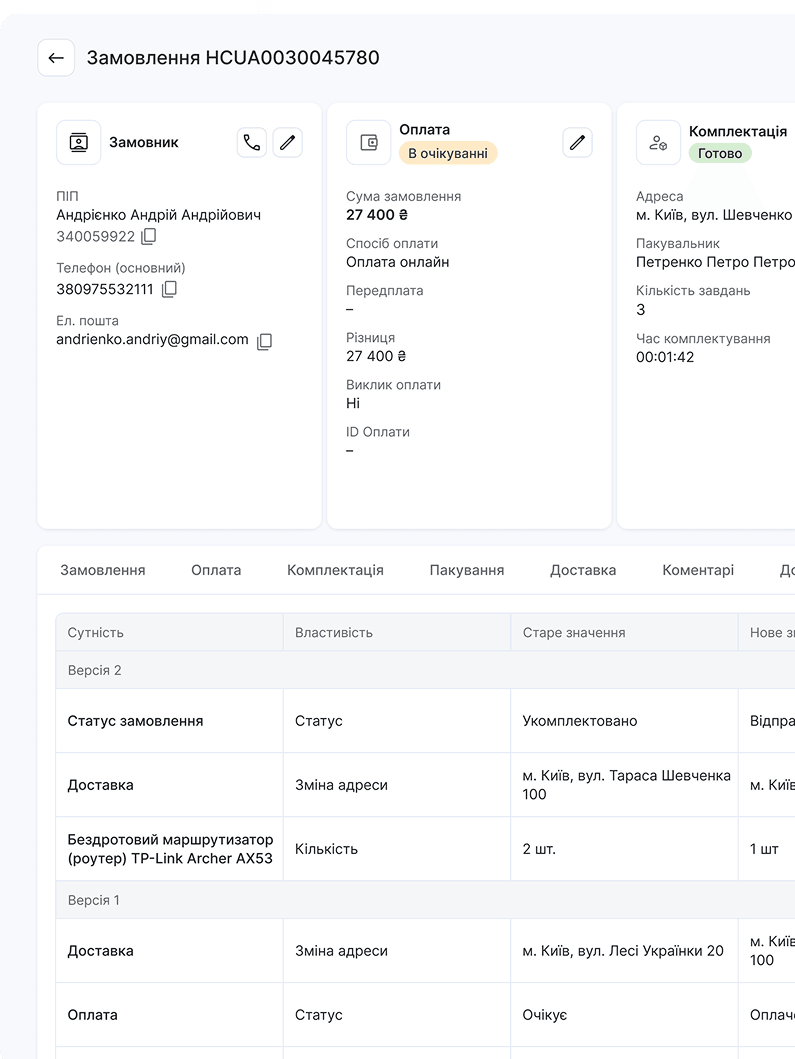795x1059 pixels.
Task: Click the Готово status badge
Action: [720, 153]
